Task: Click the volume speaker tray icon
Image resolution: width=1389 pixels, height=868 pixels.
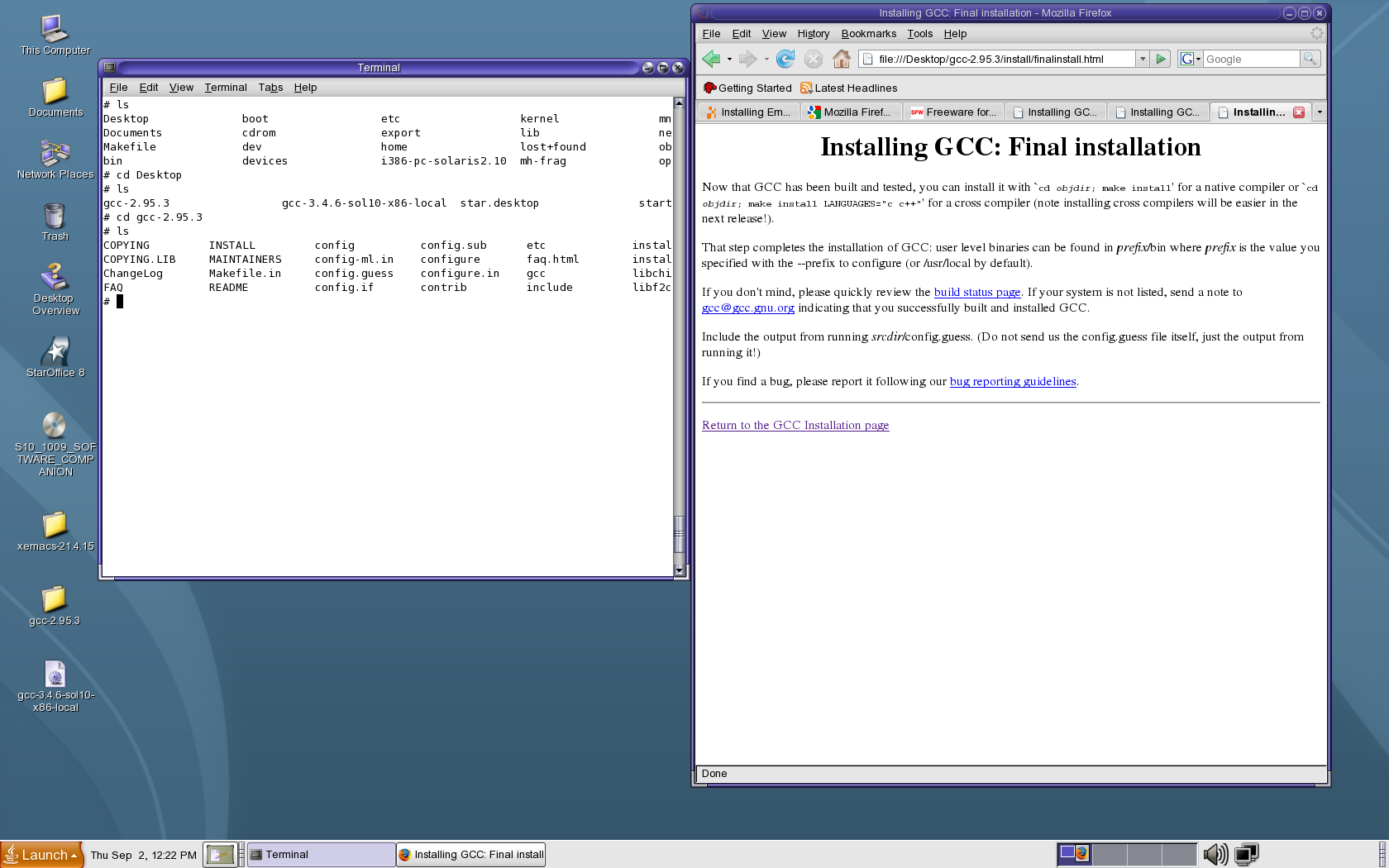Action: [1215, 854]
